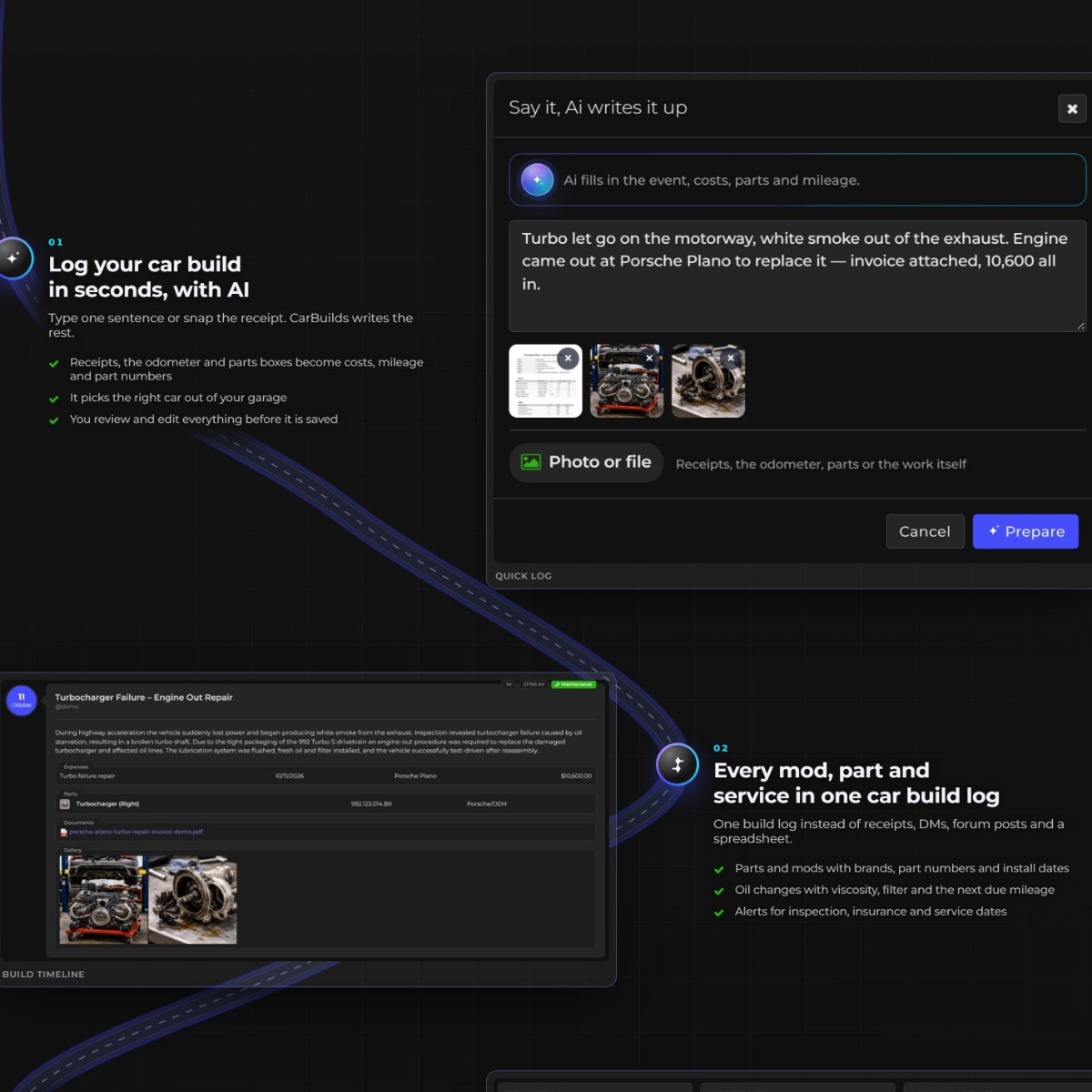Click the @demo username under the title

[66, 707]
